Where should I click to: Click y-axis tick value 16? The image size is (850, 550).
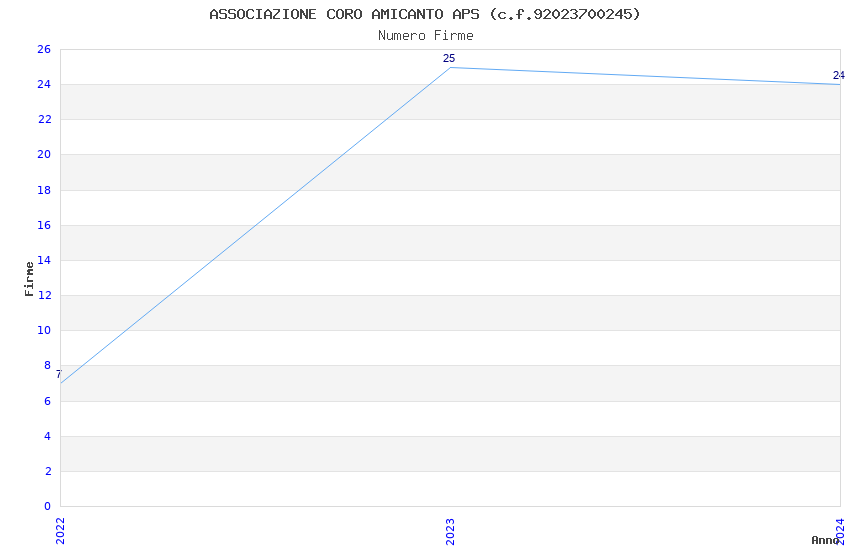[x=44, y=225]
